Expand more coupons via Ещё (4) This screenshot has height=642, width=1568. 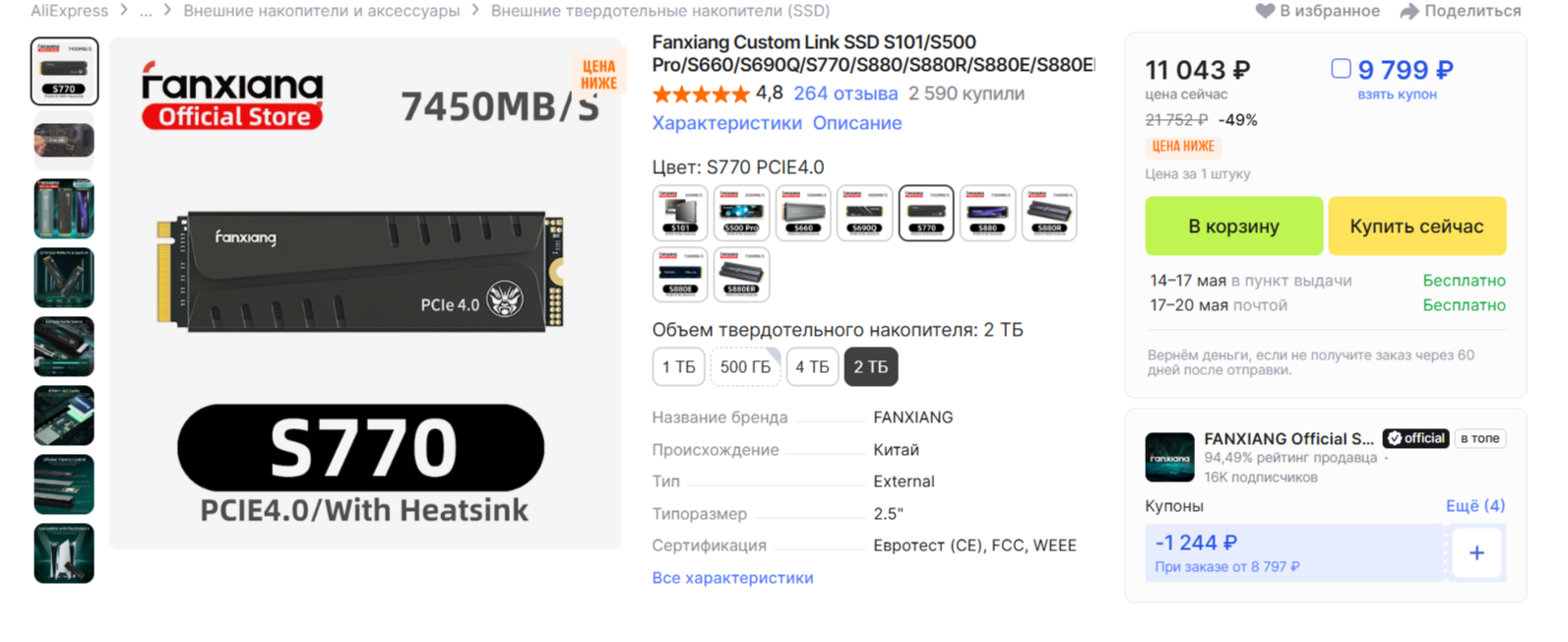(x=1474, y=506)
